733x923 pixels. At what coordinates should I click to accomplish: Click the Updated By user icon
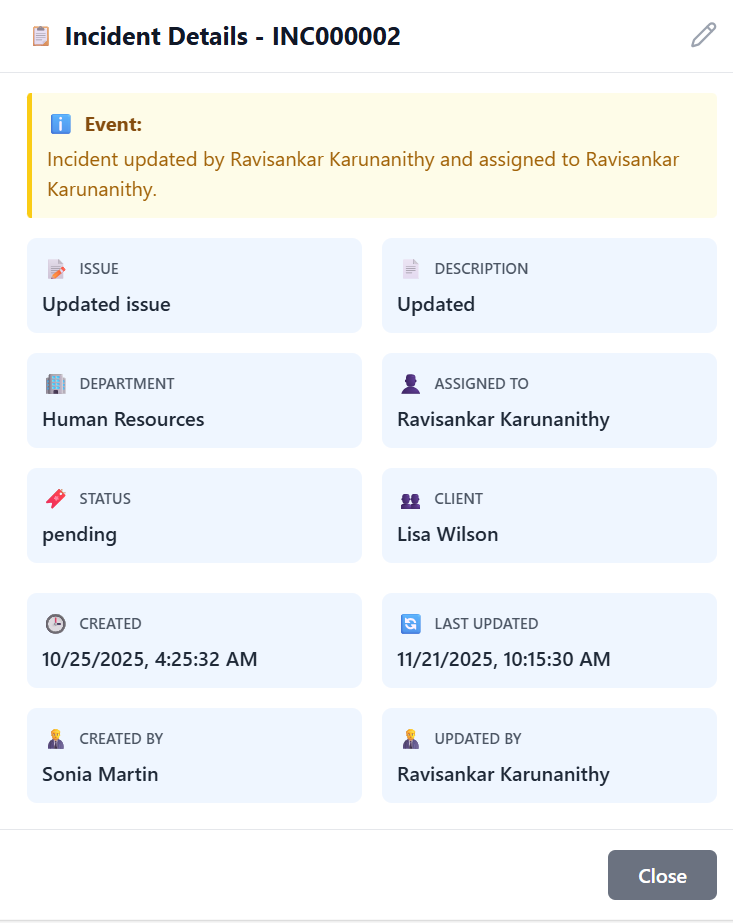411,739
